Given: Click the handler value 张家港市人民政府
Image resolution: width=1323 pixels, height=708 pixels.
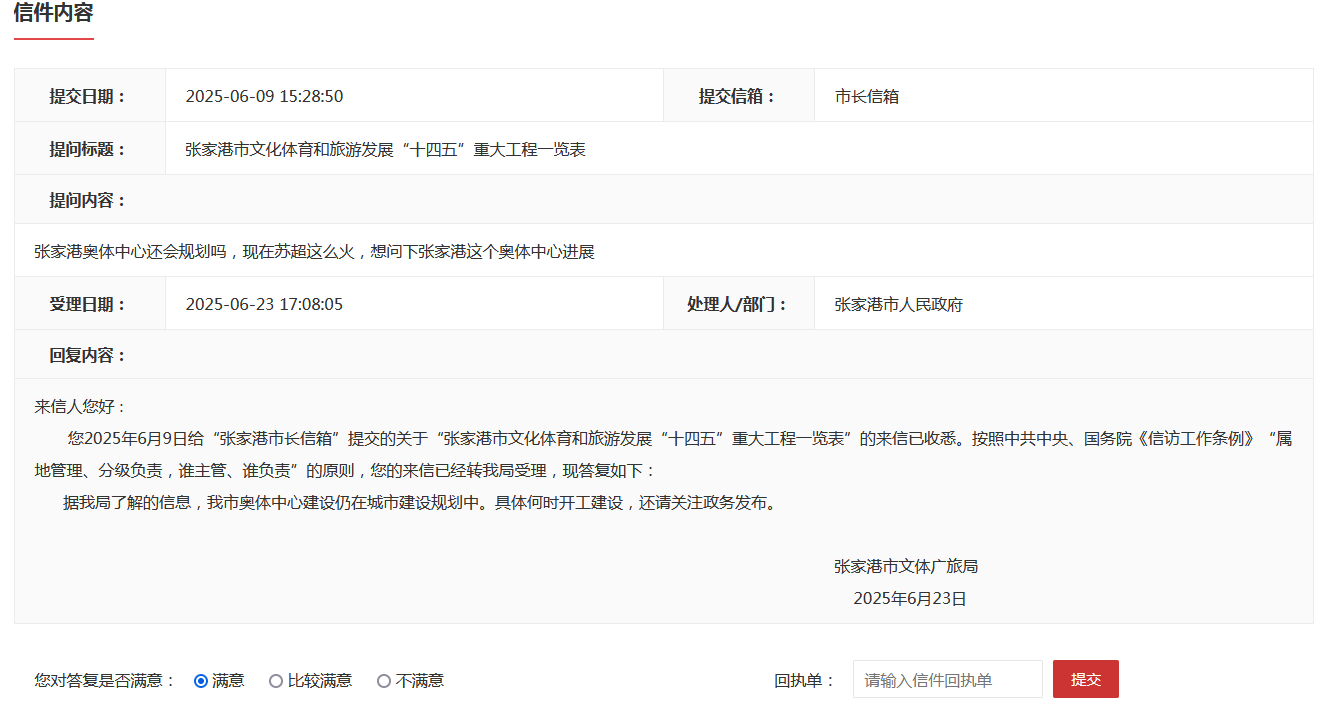Looking at the screenshot, I should coord(898,304).
